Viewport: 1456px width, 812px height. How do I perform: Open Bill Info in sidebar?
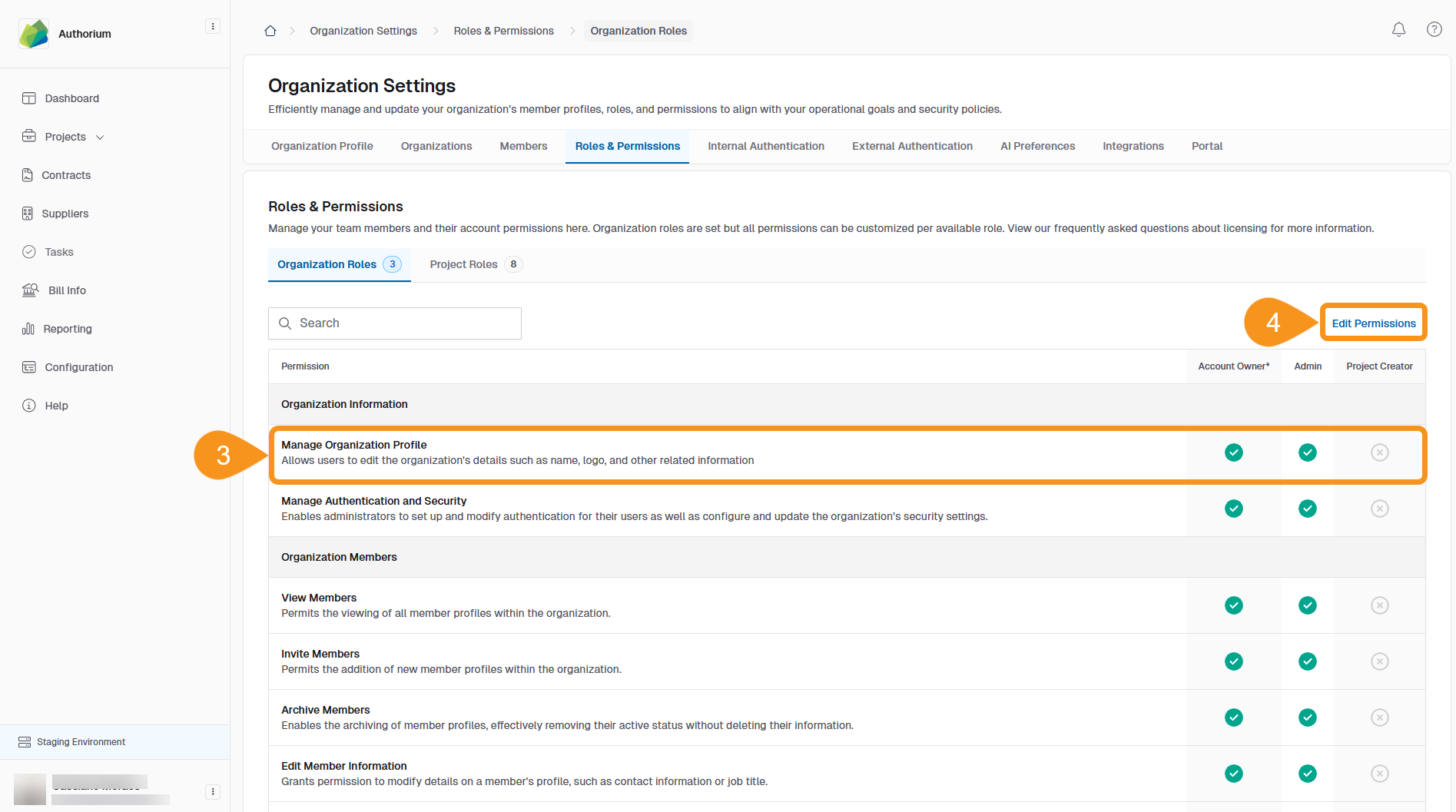(67, 290)
